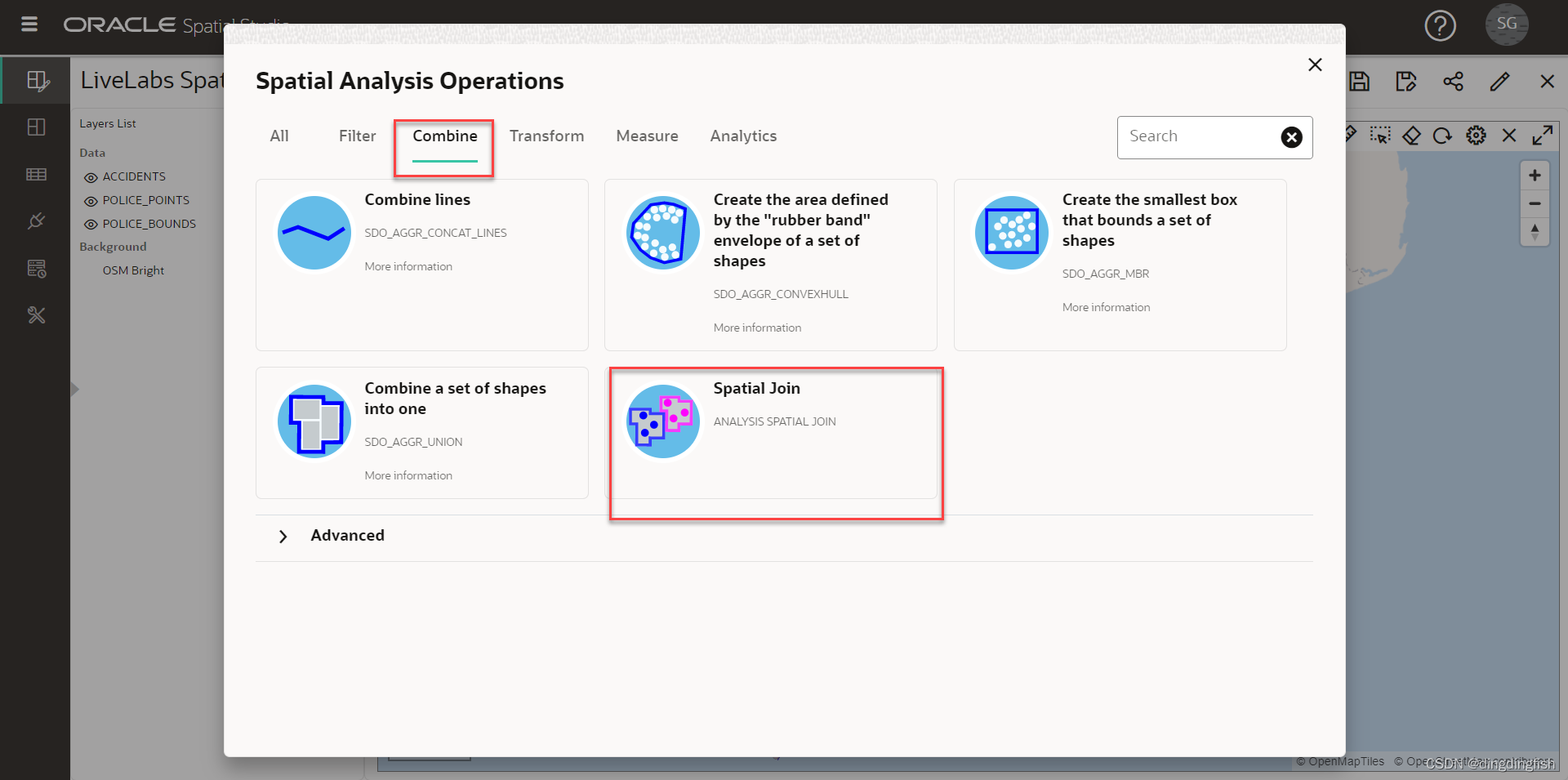Screen dimensions: 1568x780
Task: Choose 'Create the smallest box' operation title
Action: click(1149, 221)
